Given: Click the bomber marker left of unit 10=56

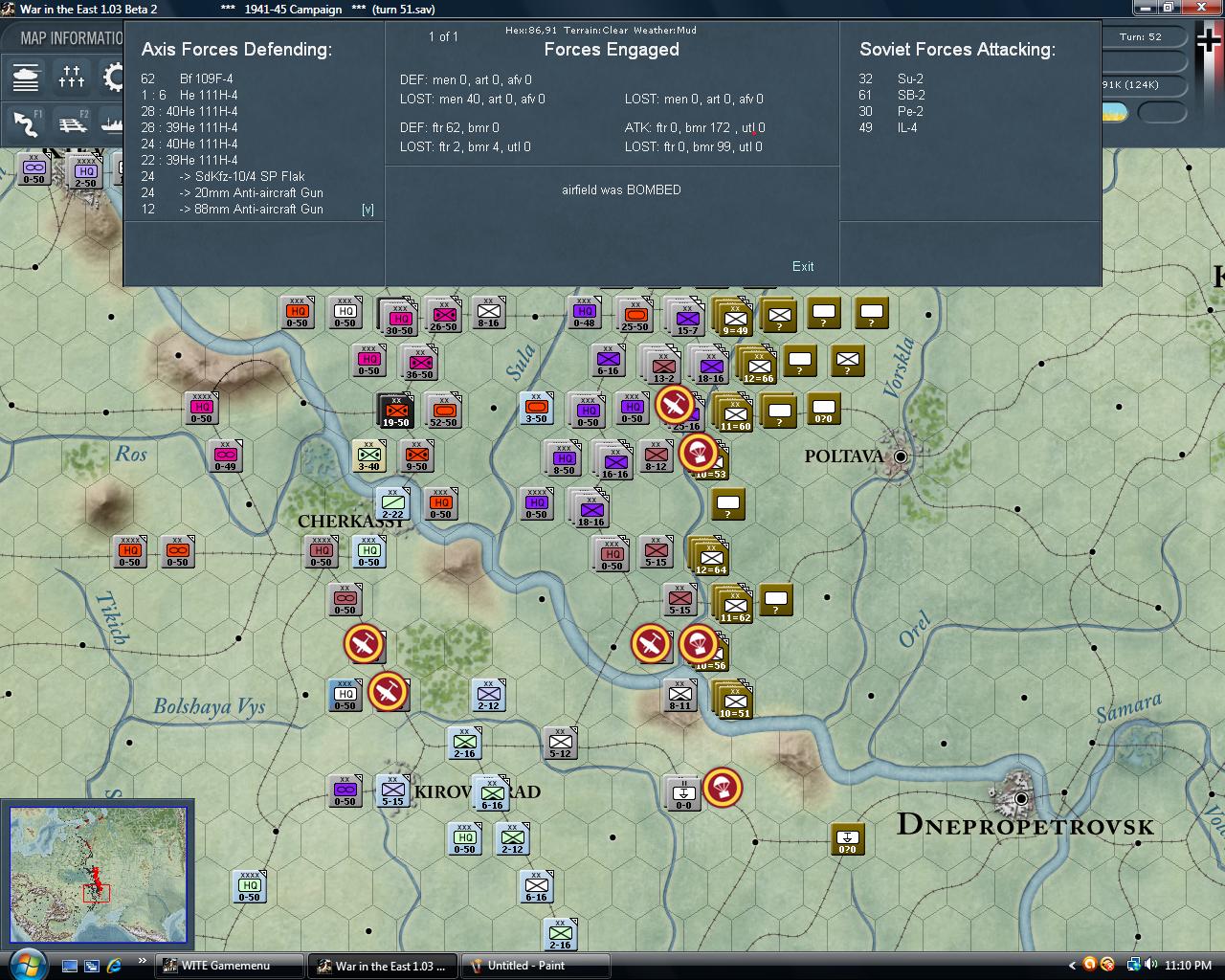Looking at the screenshot, I should point(651,643).
